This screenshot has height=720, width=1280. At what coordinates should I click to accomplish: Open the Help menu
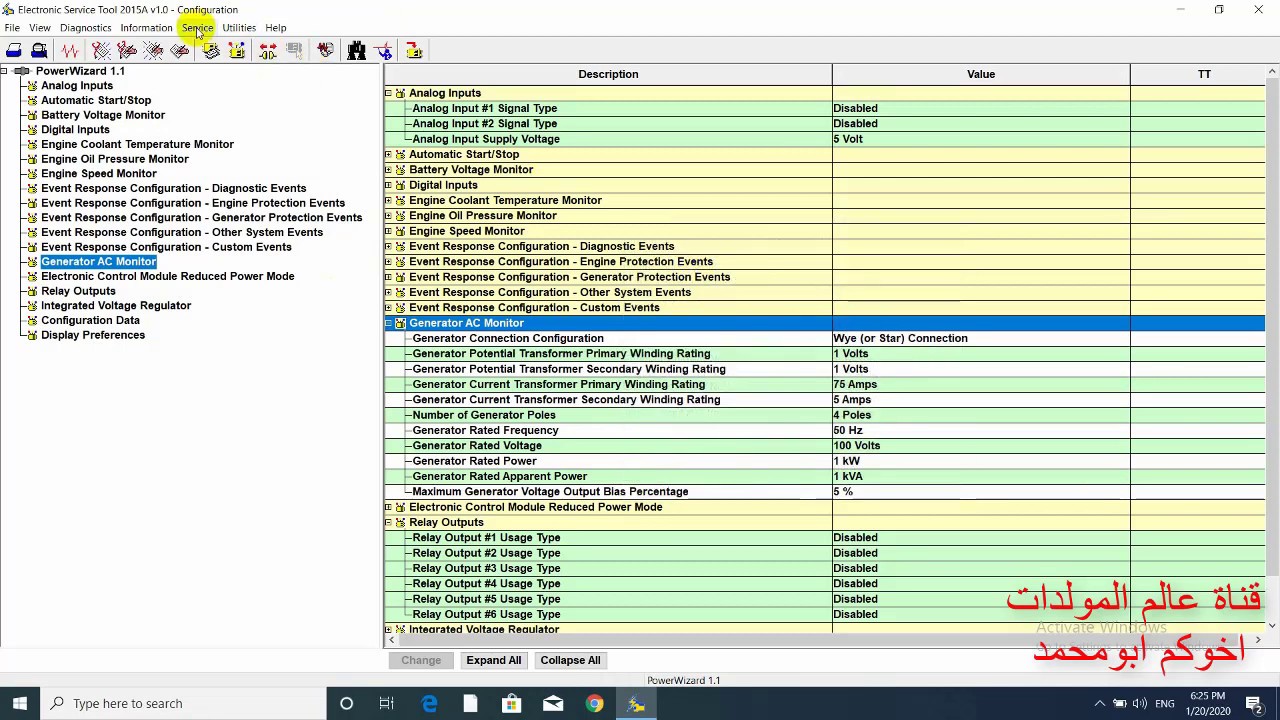click(276, 28)
